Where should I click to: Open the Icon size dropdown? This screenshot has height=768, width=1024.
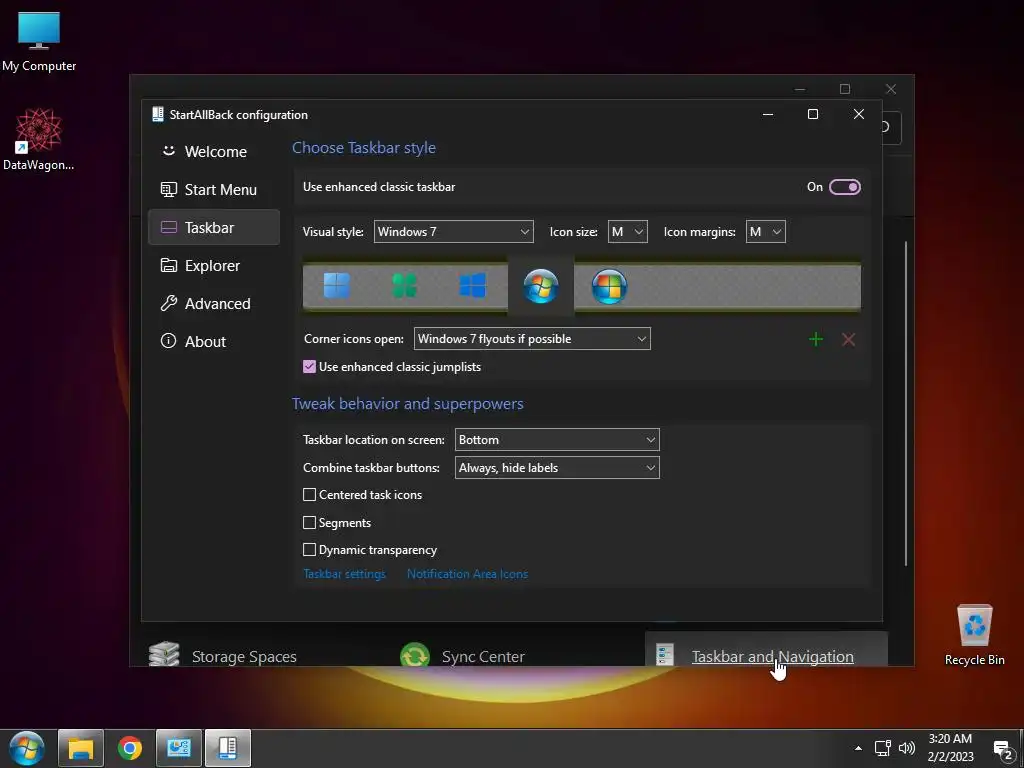tap(628, 231)
